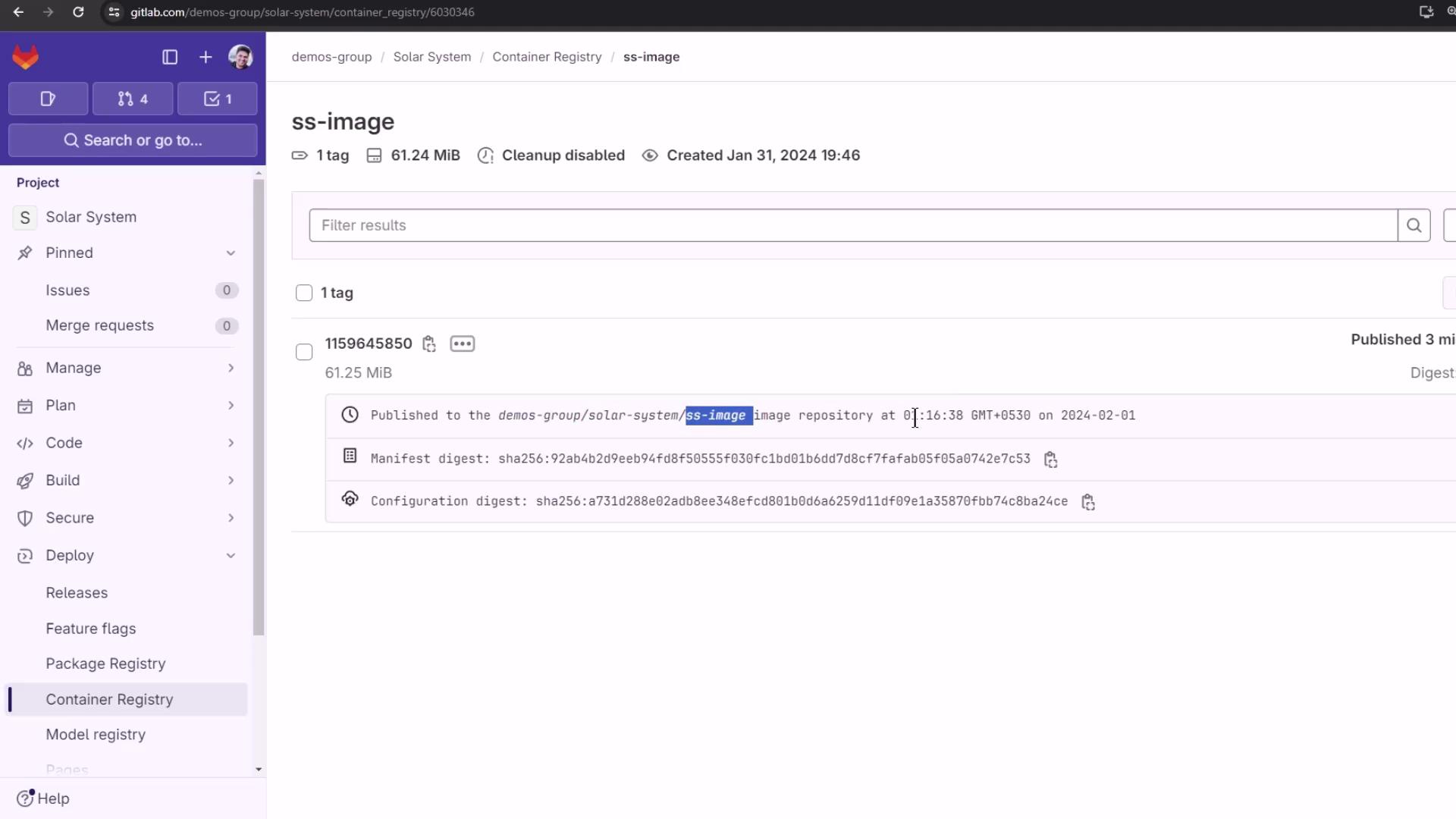Check the box for tag 1159645850
This screenshot has height=819, width=1456.
304,352
